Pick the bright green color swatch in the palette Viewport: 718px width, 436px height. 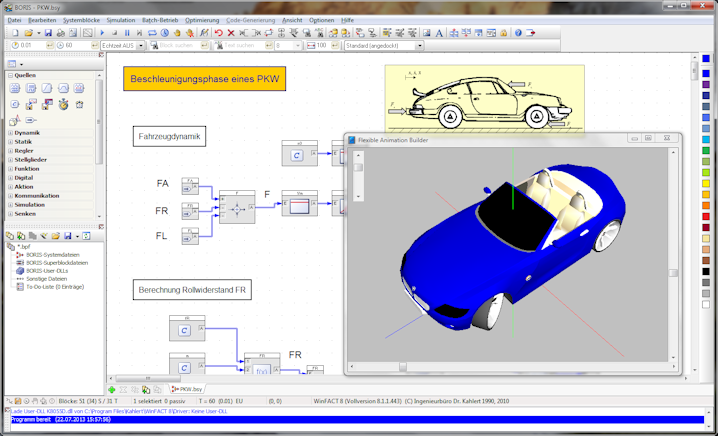click(x=706, y=173)
